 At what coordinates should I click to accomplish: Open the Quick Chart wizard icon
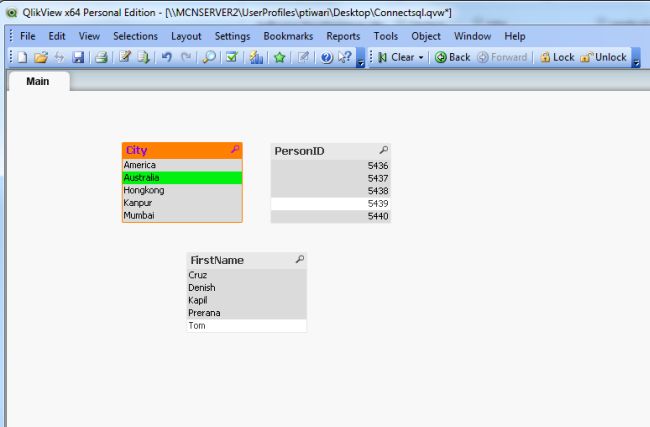(256, 57)
